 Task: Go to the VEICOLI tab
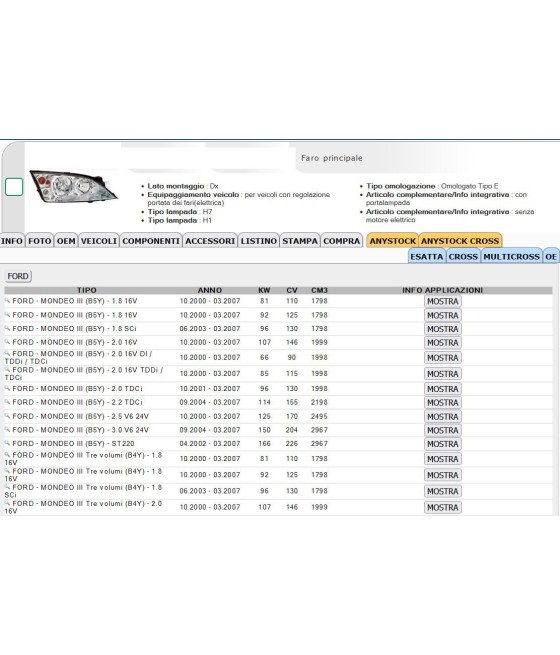coord(99,241)
